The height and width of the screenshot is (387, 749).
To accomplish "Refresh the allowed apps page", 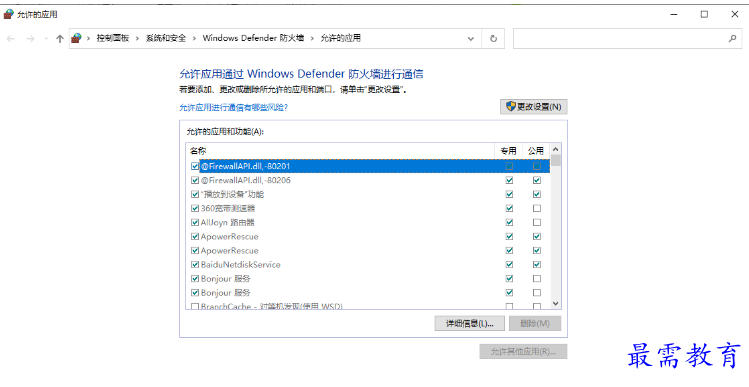I will point(493,39).
